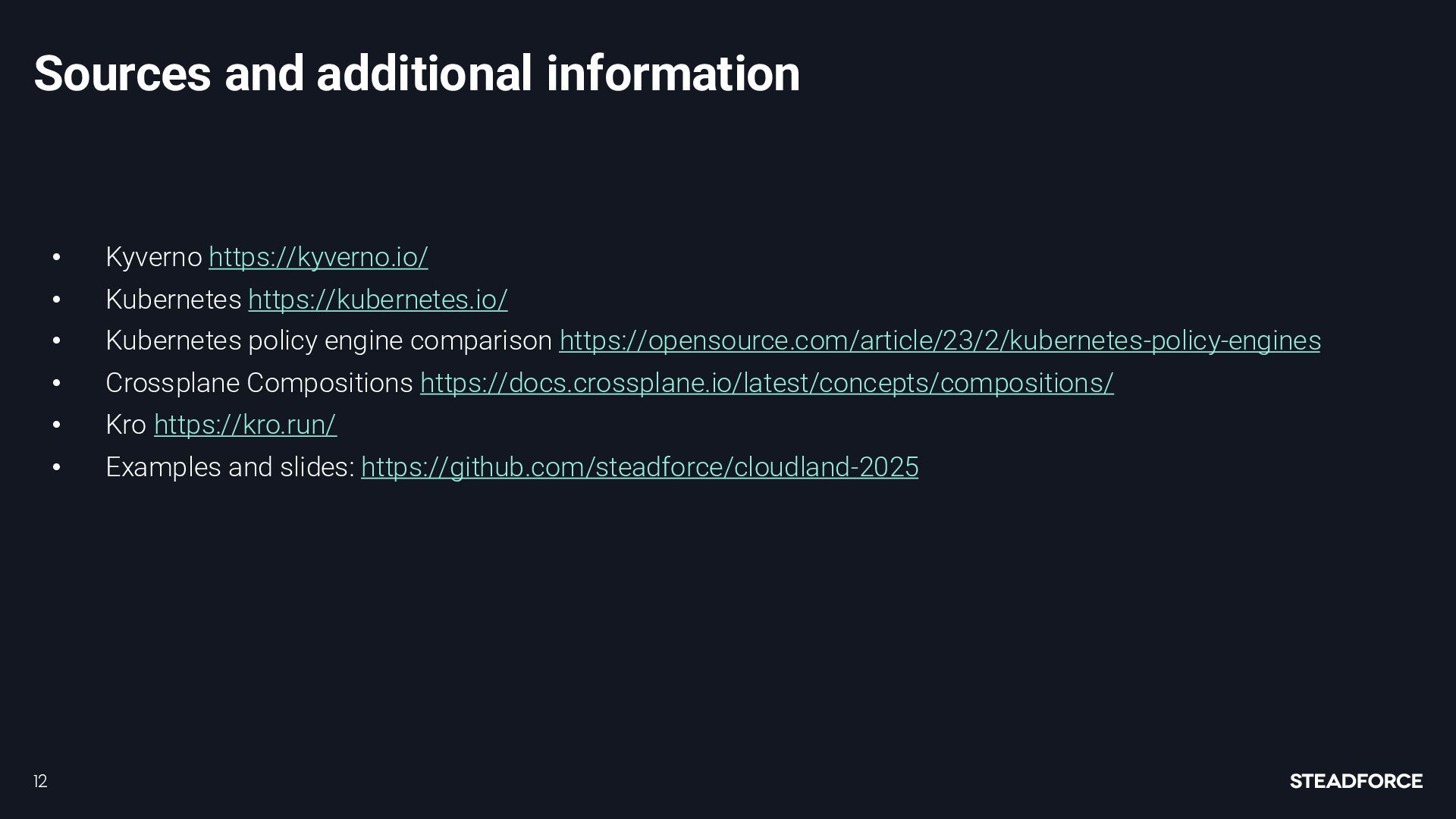Click the 'Examples and slides:' text
1456x819 pixels.
pos(231,467)
